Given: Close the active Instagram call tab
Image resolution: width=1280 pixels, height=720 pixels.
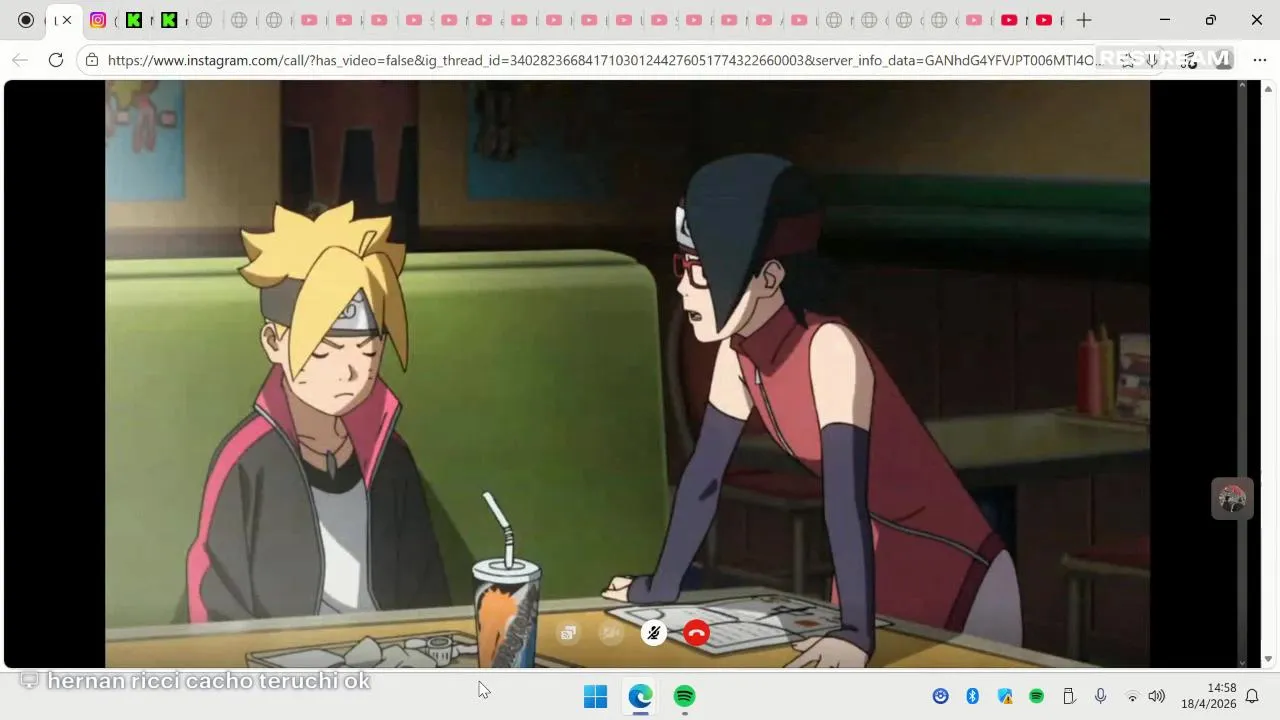Looking at the screenshot, I should point(67,20).
